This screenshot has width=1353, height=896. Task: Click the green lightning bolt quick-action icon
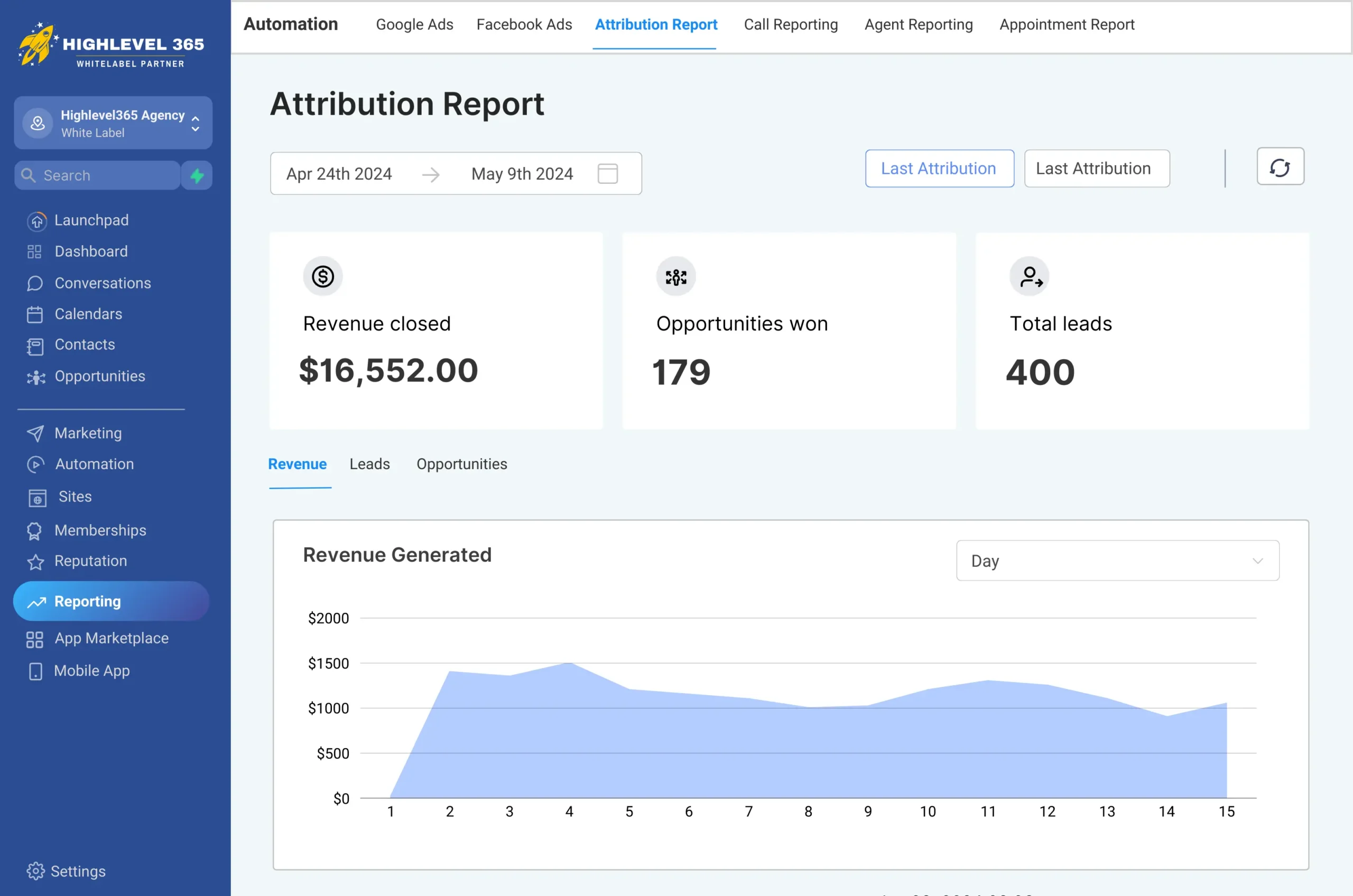click(x=197, y=175)
